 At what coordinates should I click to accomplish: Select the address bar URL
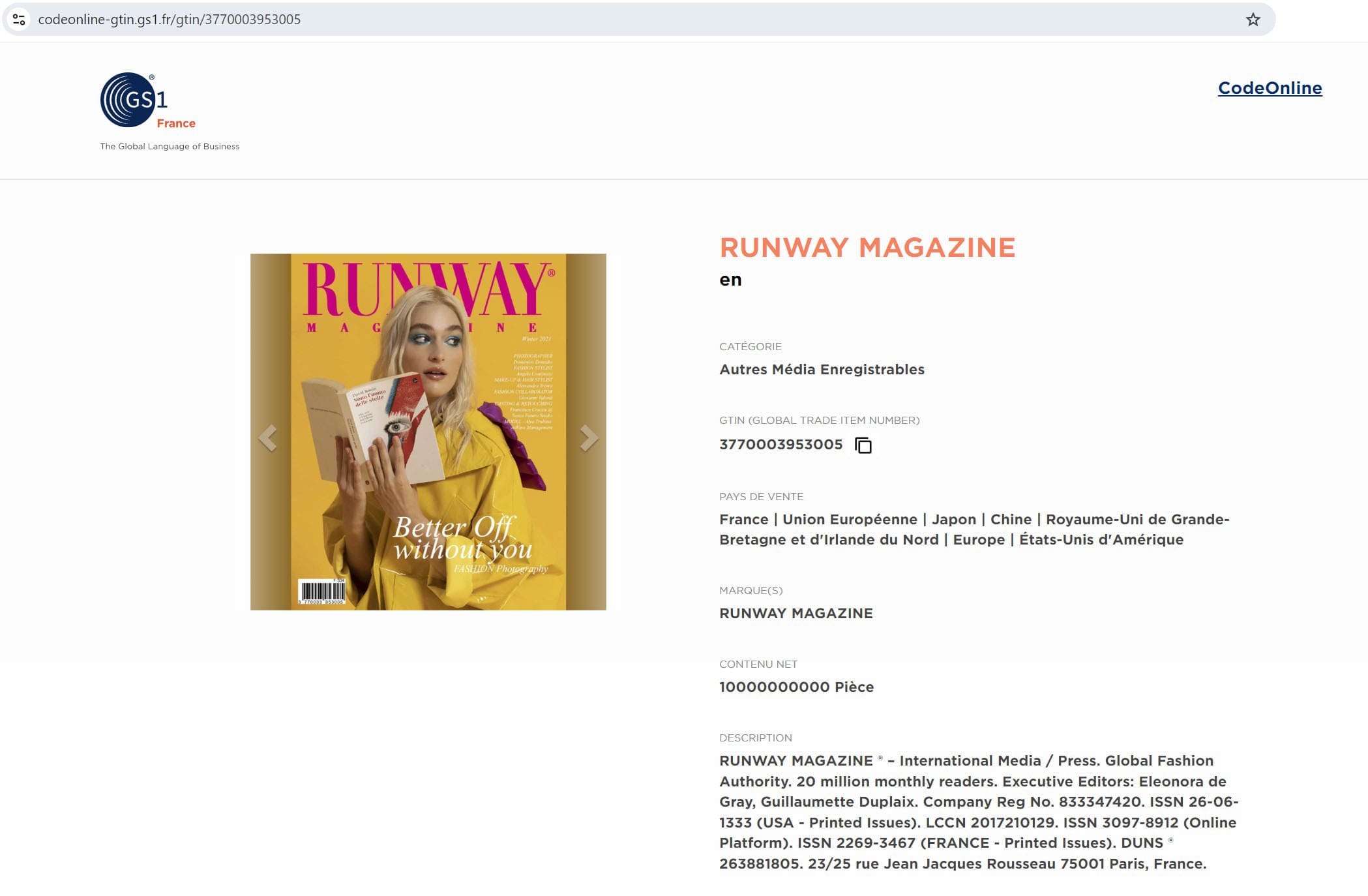coord(170,20)
